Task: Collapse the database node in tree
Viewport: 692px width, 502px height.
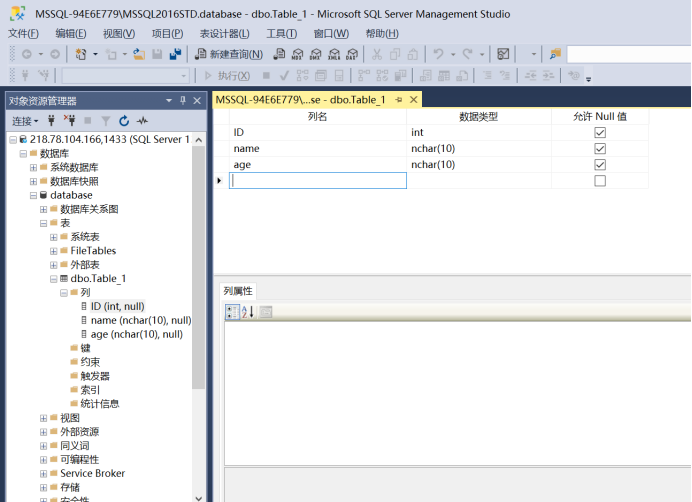Action: [x=33, y=195]
